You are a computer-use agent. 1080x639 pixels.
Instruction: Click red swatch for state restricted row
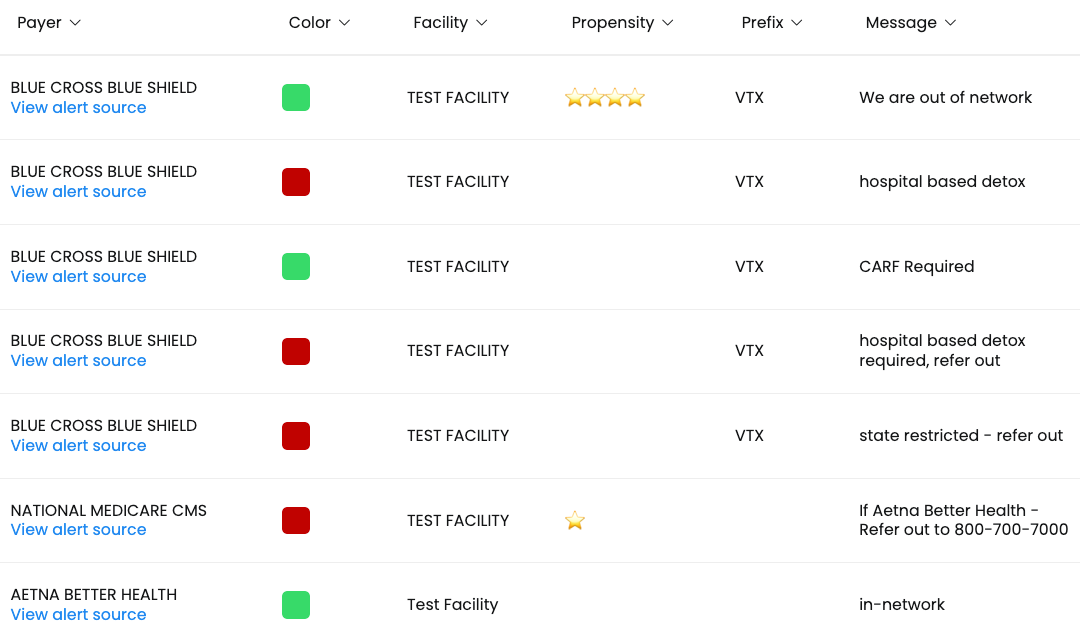[296, 436]
